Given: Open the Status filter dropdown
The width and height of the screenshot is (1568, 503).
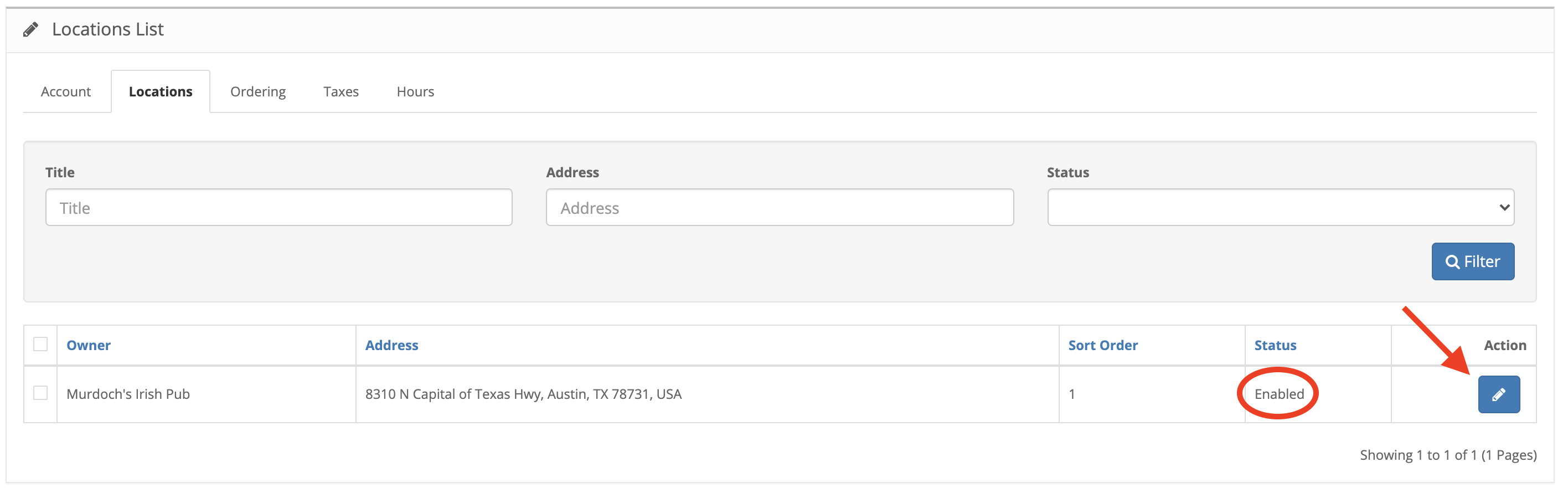Looking at the screenshot, I should click(1281, 207).
